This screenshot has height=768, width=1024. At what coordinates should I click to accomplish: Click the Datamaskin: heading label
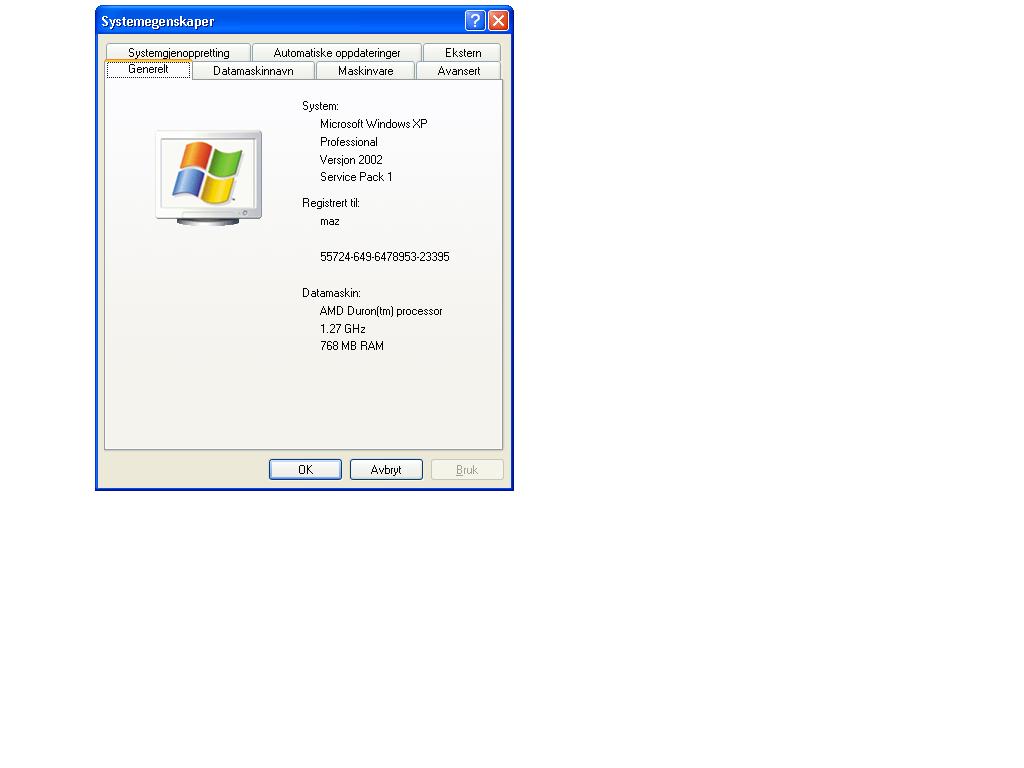331,293
